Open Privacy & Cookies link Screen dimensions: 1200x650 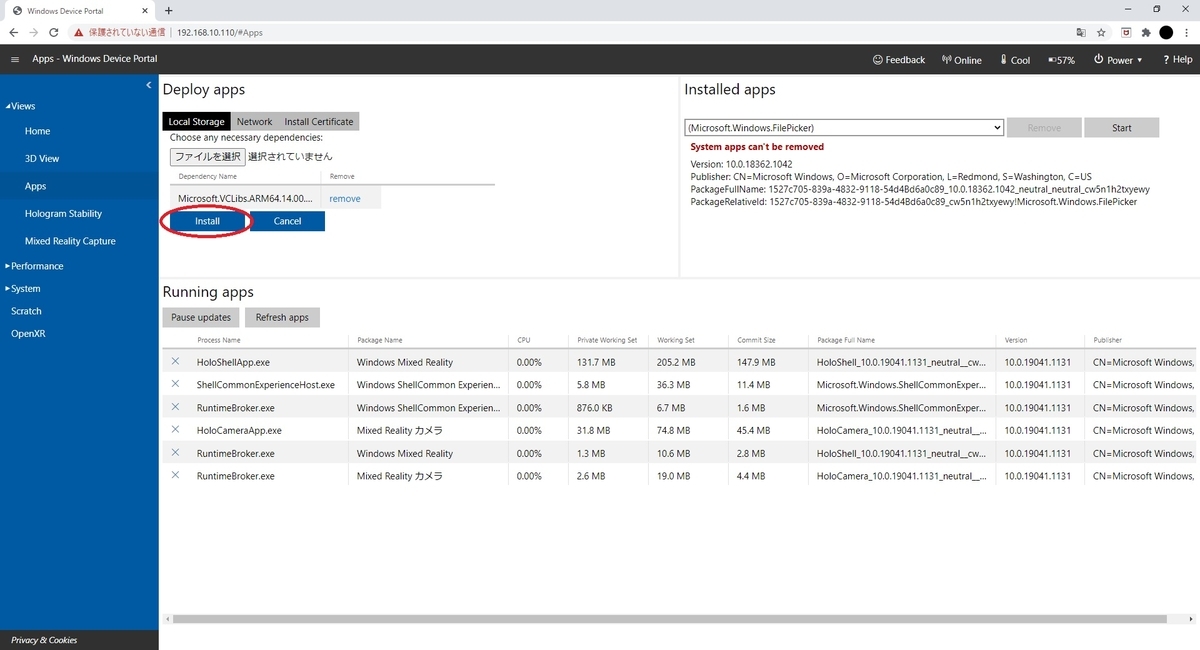tap(44, 640)
